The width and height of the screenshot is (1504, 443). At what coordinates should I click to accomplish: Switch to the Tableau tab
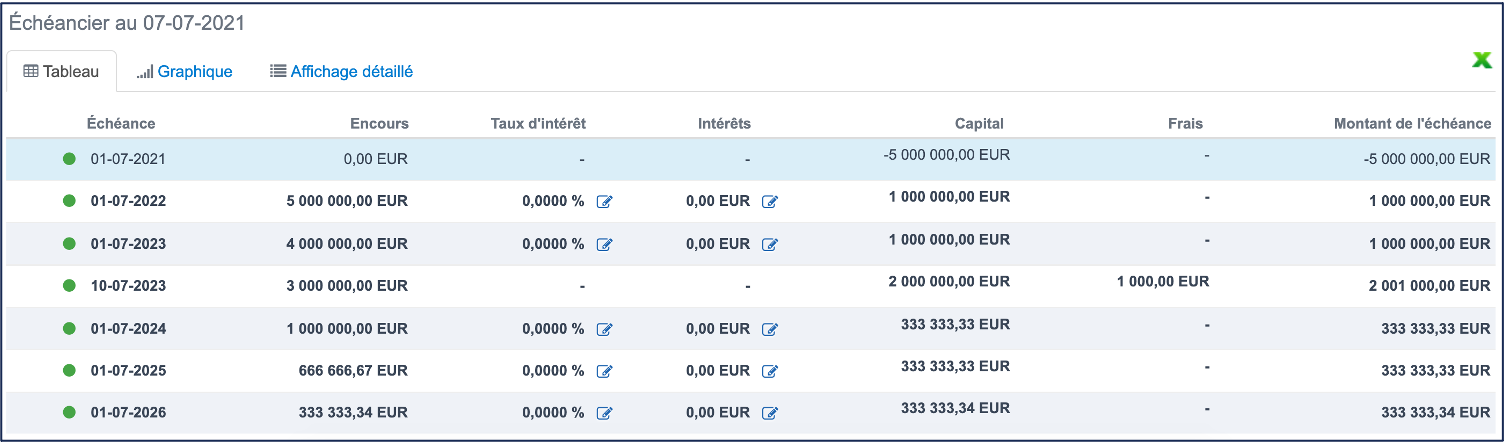[62, 72]
